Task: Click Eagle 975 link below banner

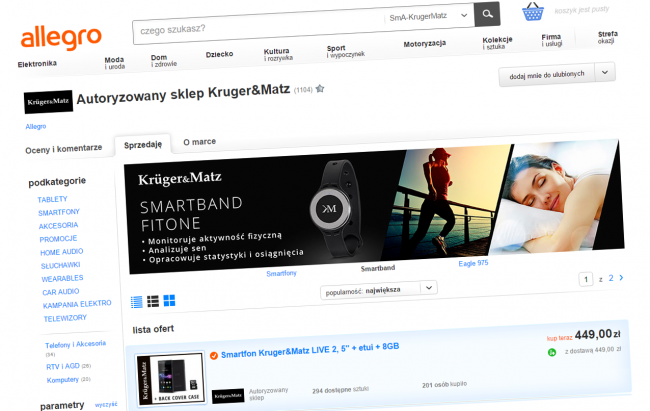Action: [473, 263]
